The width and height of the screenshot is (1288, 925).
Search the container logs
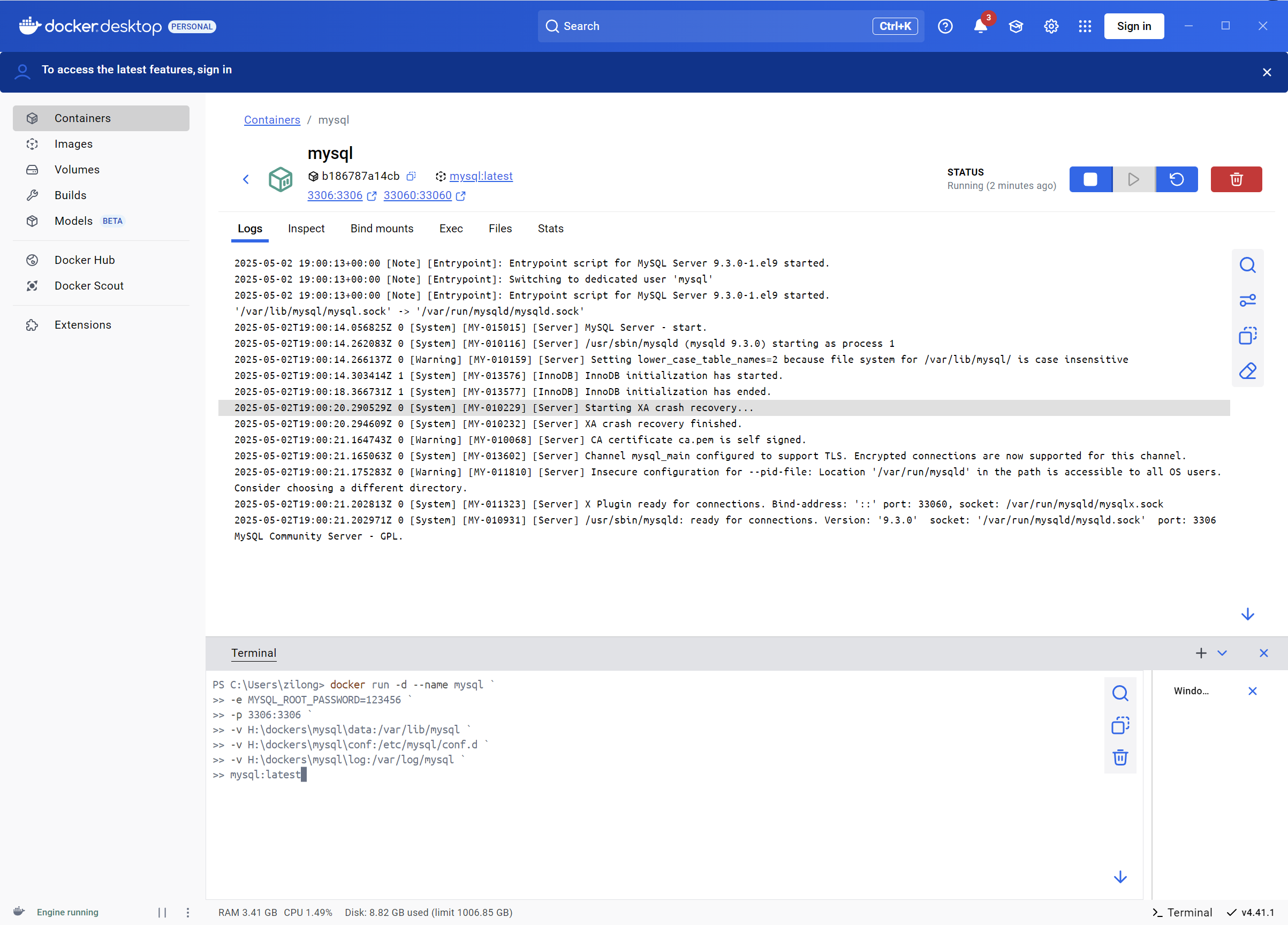(x=1247, y=265)
